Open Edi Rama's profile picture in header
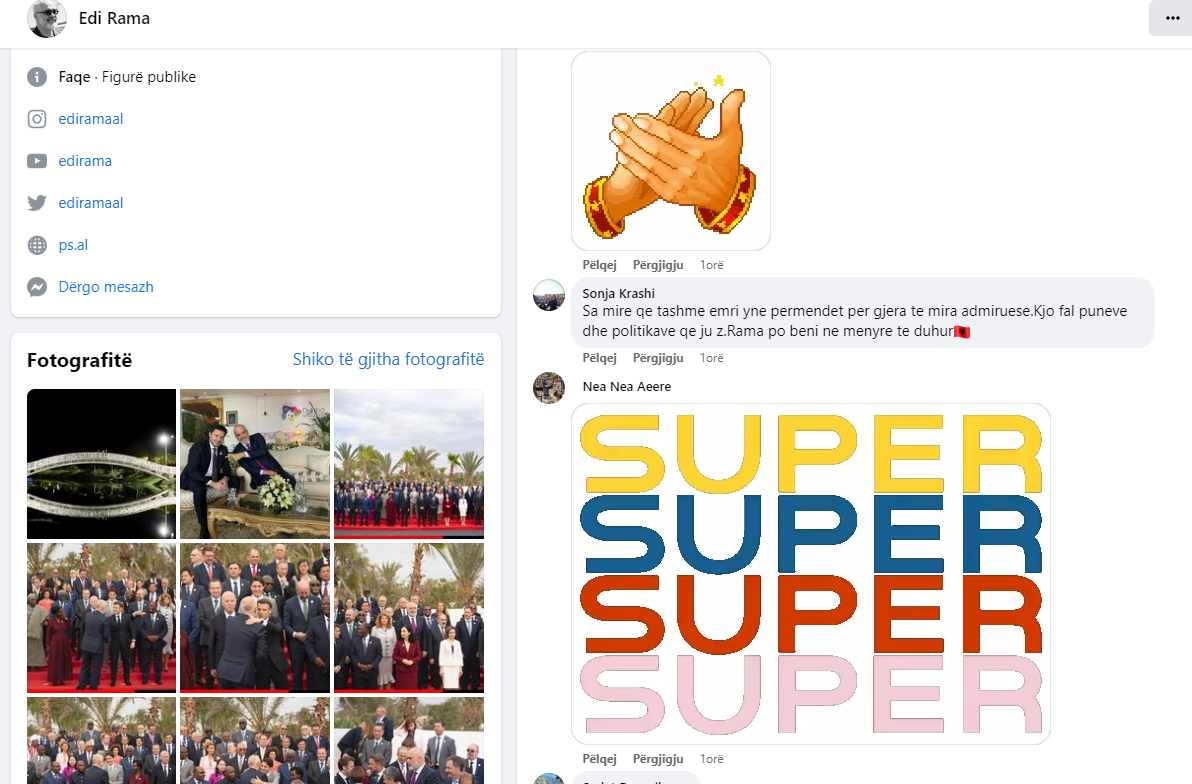The image size is (1192, 784). [46, 17]
